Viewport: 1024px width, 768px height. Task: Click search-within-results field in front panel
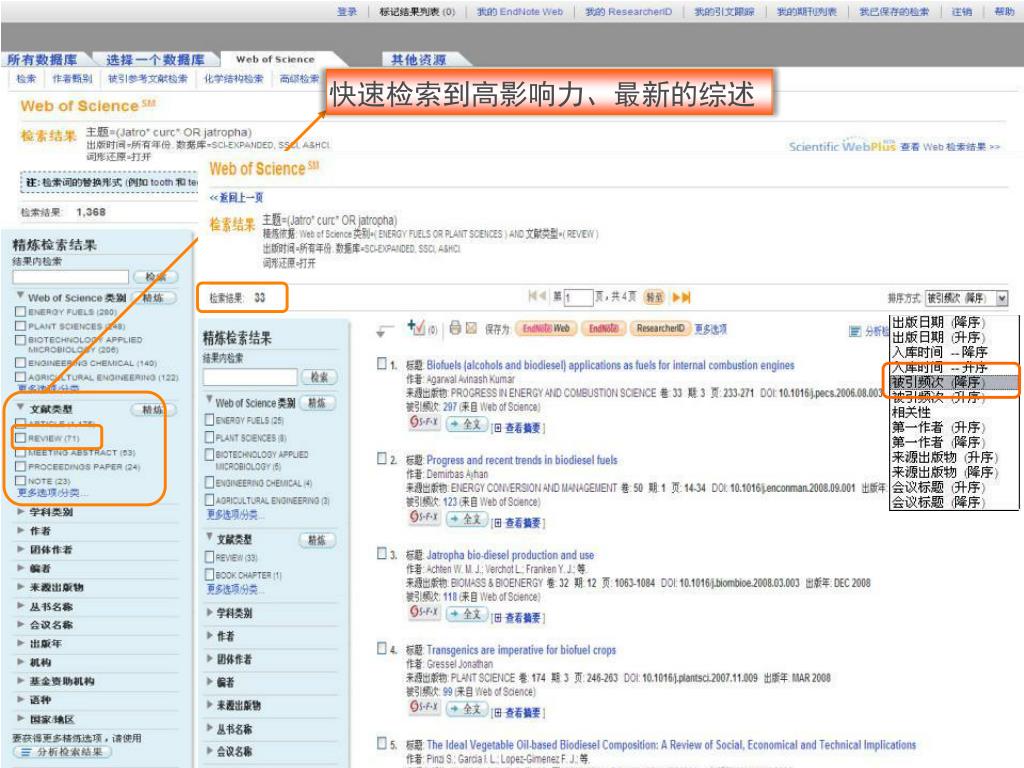click(250, 377)
